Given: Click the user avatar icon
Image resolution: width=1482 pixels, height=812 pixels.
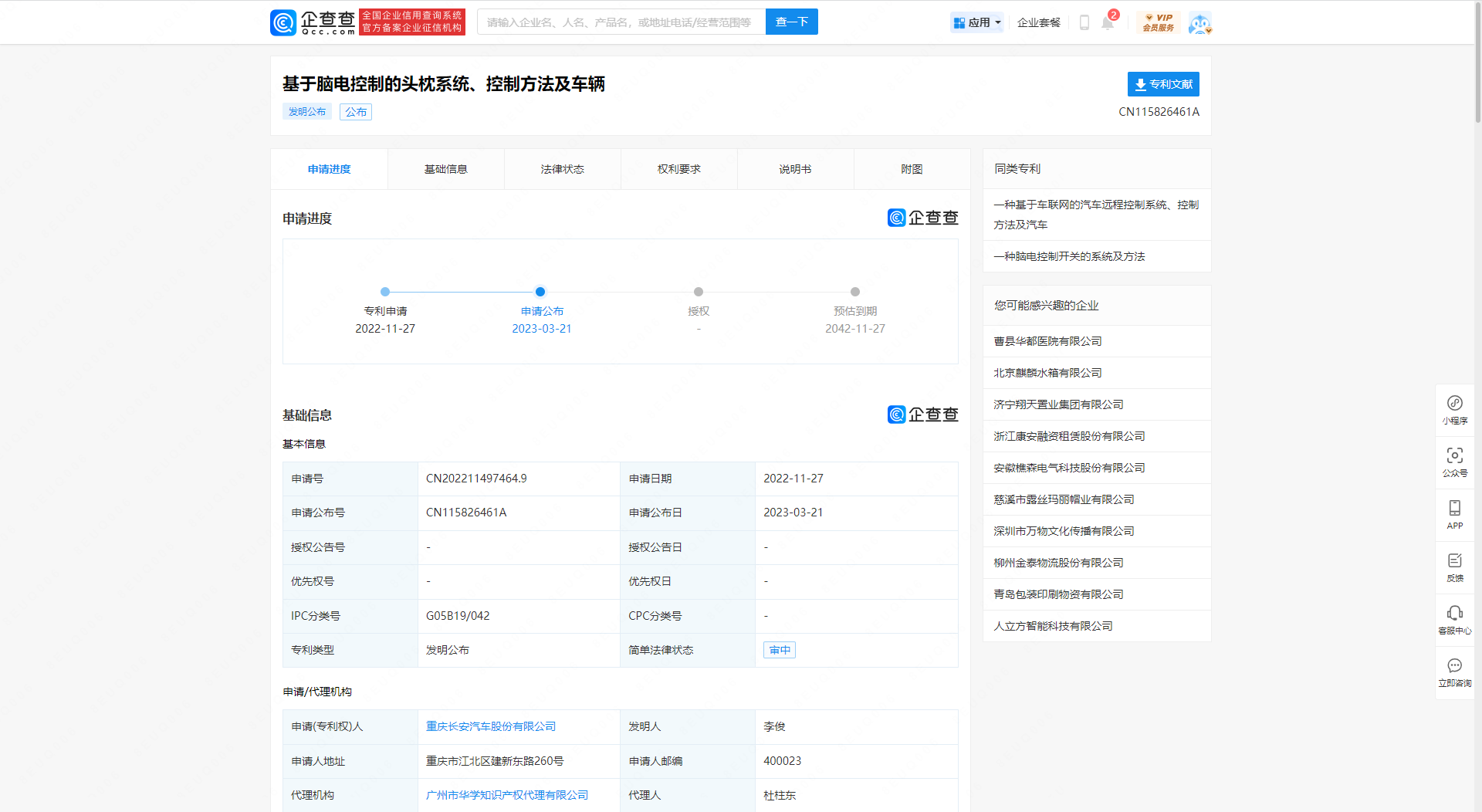Looking at the screenshot, I should (1199, 23).
